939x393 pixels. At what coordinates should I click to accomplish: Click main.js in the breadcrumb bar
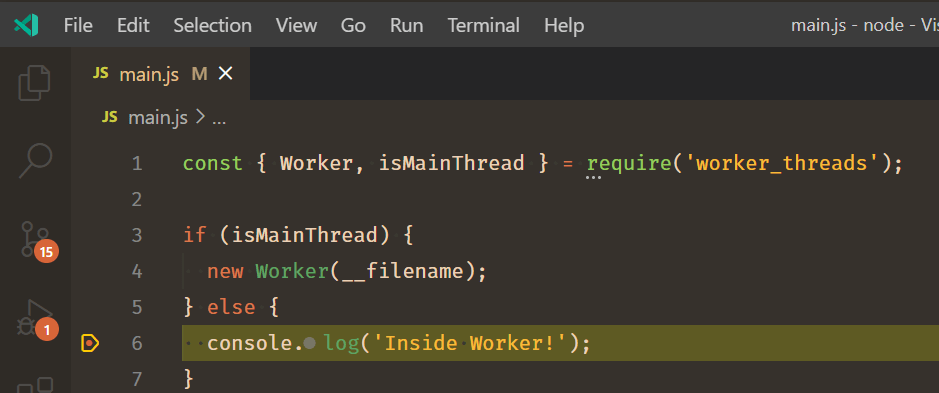(158, 117)
